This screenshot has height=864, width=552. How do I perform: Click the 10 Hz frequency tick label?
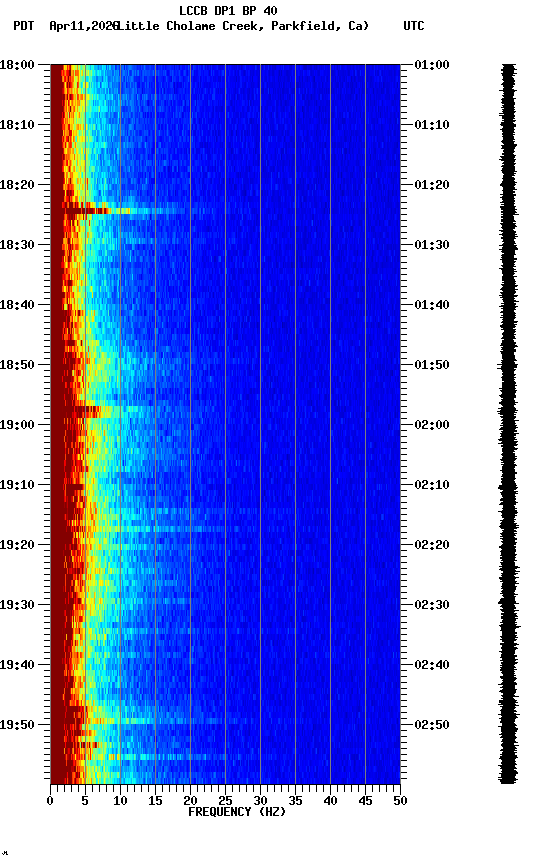point(120,801)
